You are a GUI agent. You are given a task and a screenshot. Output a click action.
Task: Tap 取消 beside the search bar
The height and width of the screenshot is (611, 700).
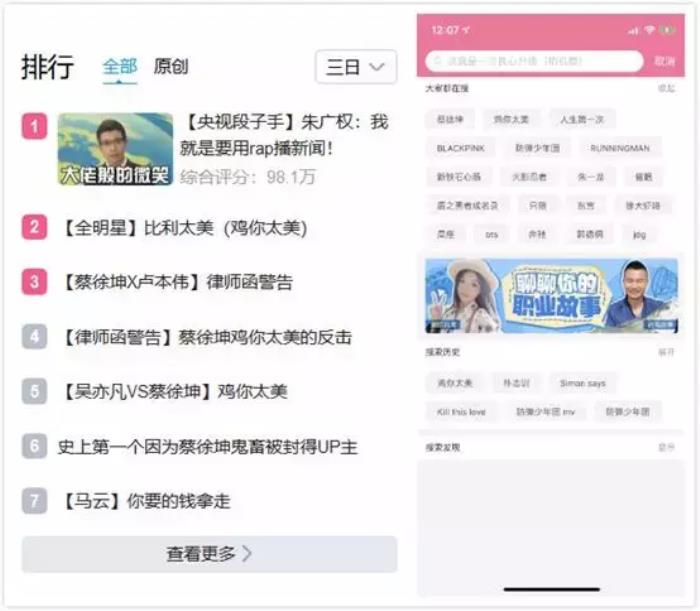tap(664, 61)
